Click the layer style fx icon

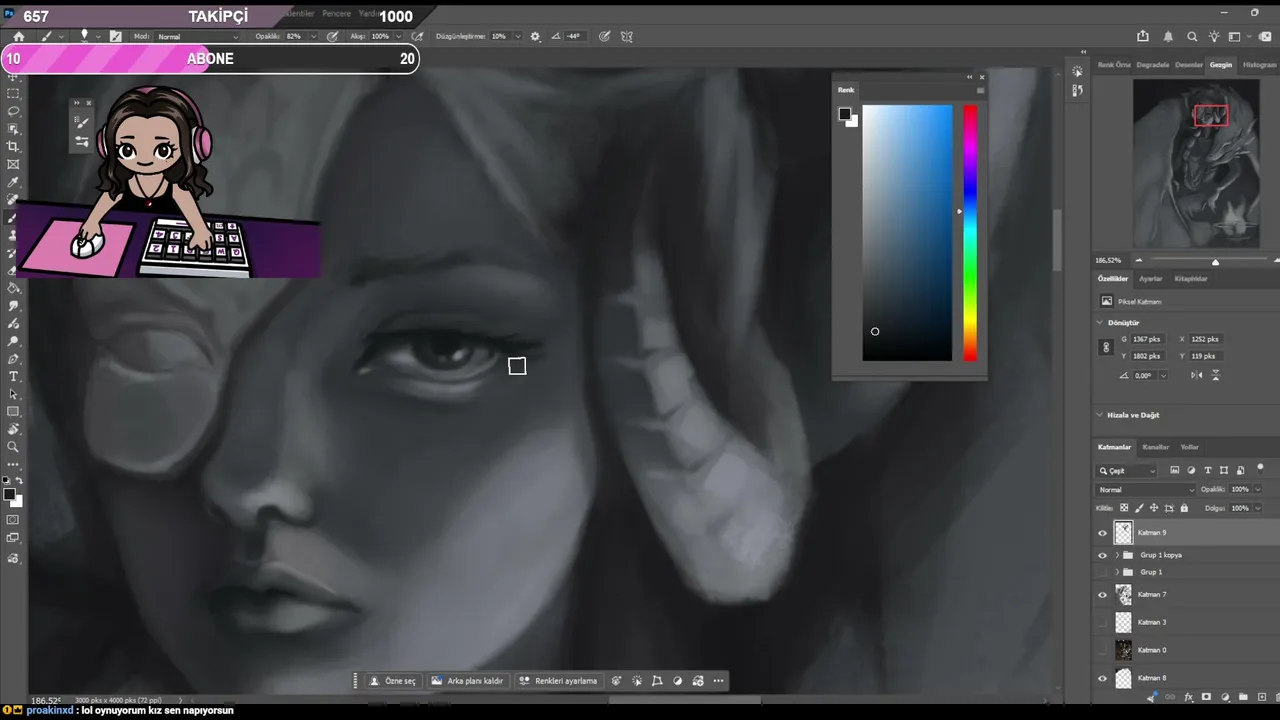pyautogui.click(x=1188, y=697)
